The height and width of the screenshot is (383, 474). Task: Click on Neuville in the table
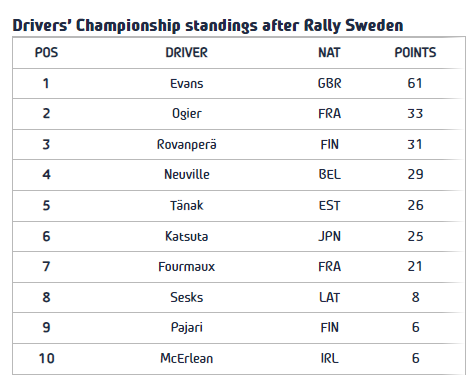(187, 174)
